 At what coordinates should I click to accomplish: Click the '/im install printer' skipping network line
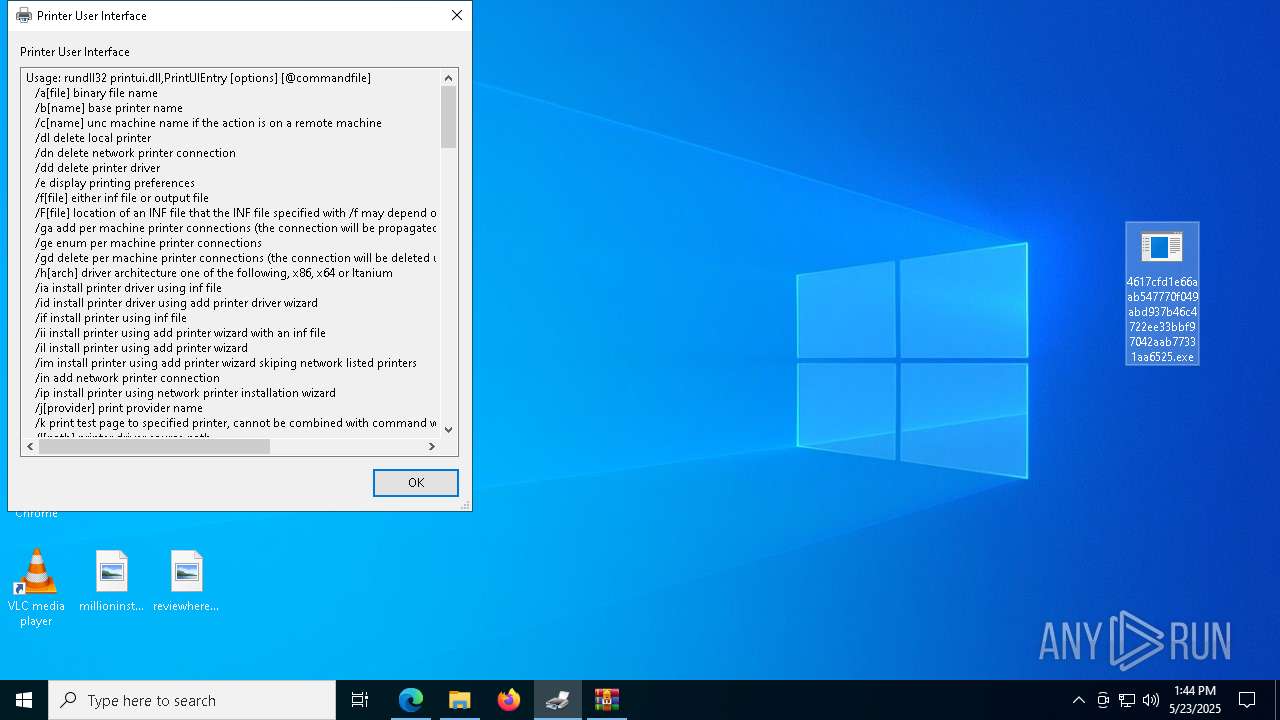(x=226, y=363)
